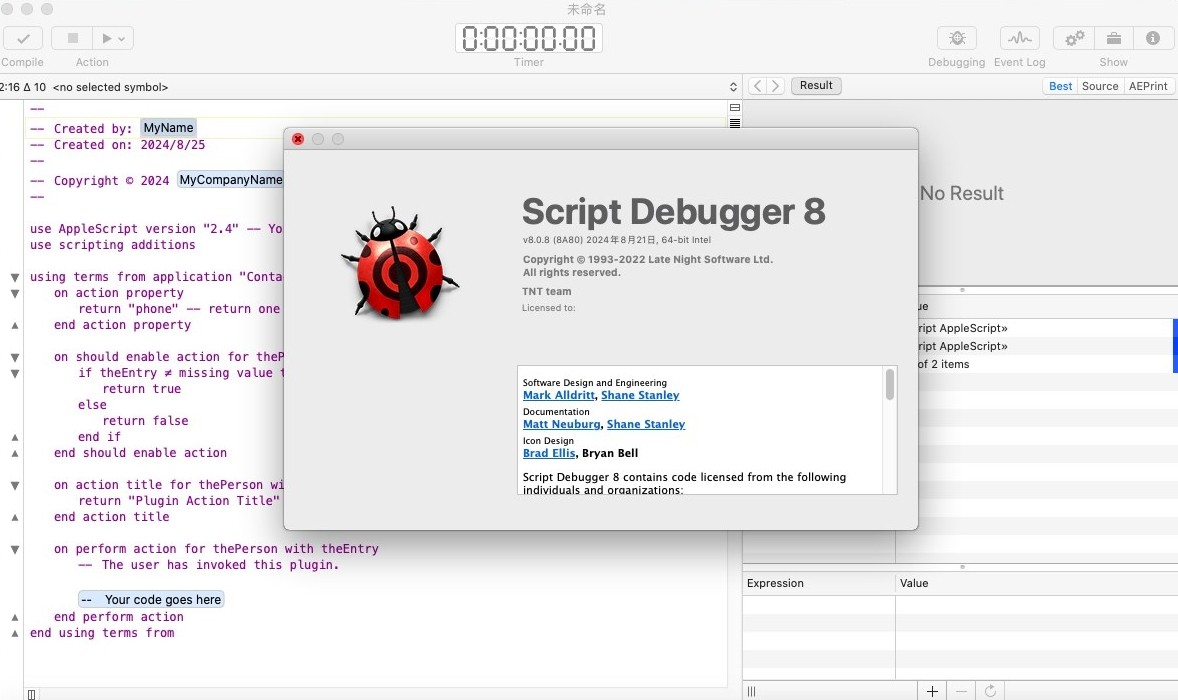Open the no selected symbol popup
Screen dimensions: 1178x700
(394, 87)
